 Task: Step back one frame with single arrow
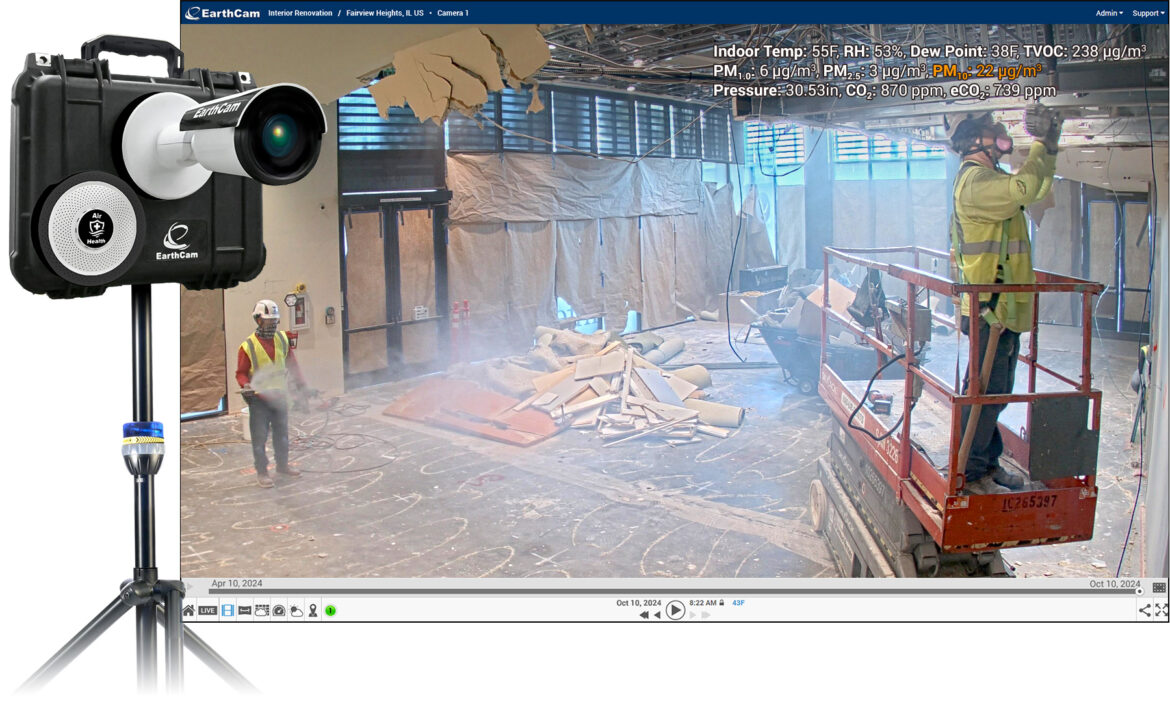coord(657,615)
